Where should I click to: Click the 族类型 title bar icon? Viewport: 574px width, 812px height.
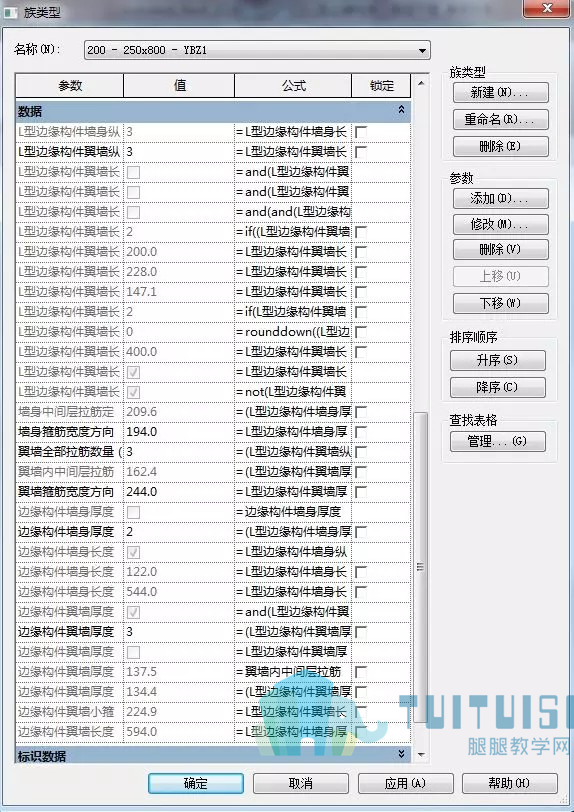click(11, 12)
